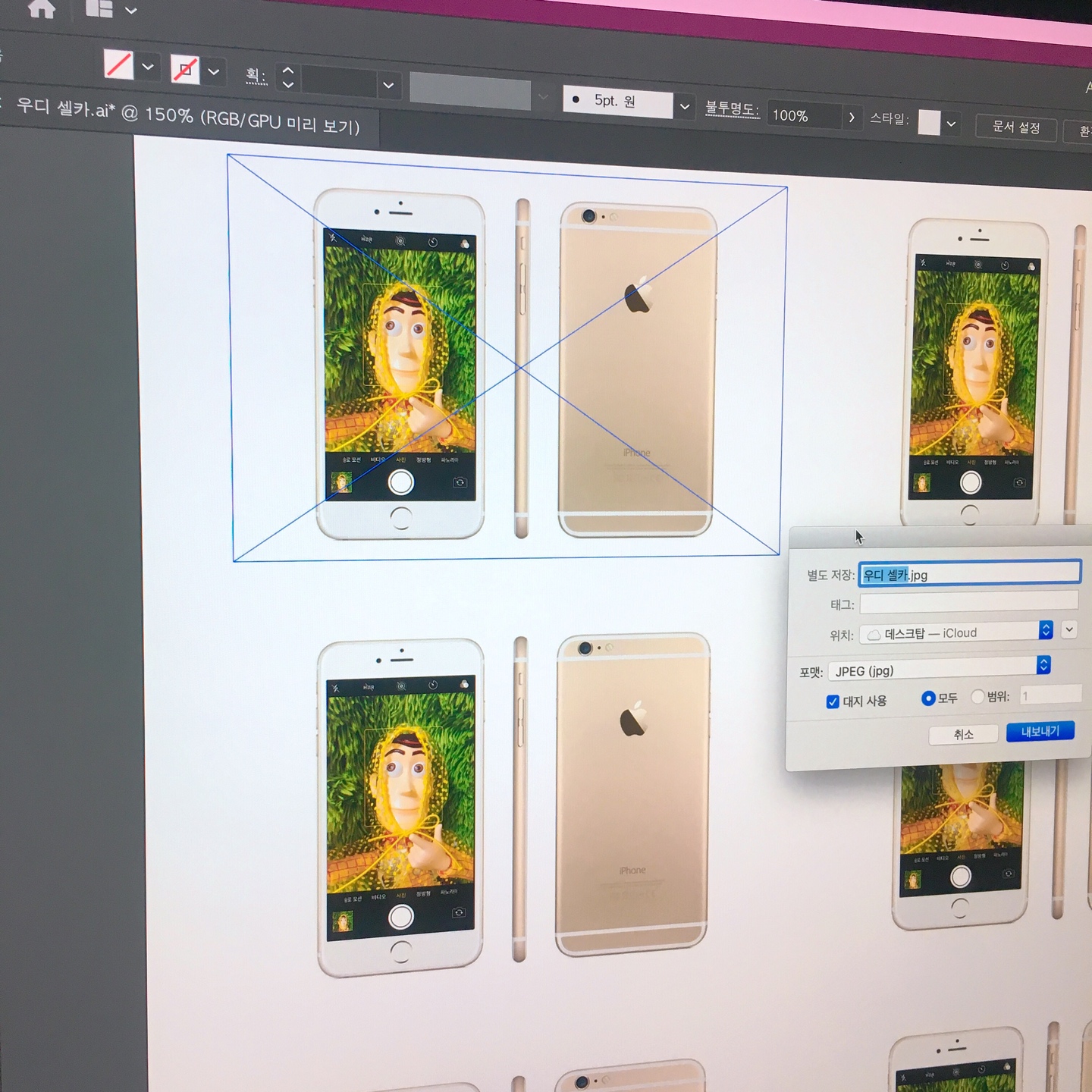Click the 태그 tags field
1092x1092 pixels.
(968, 603)
